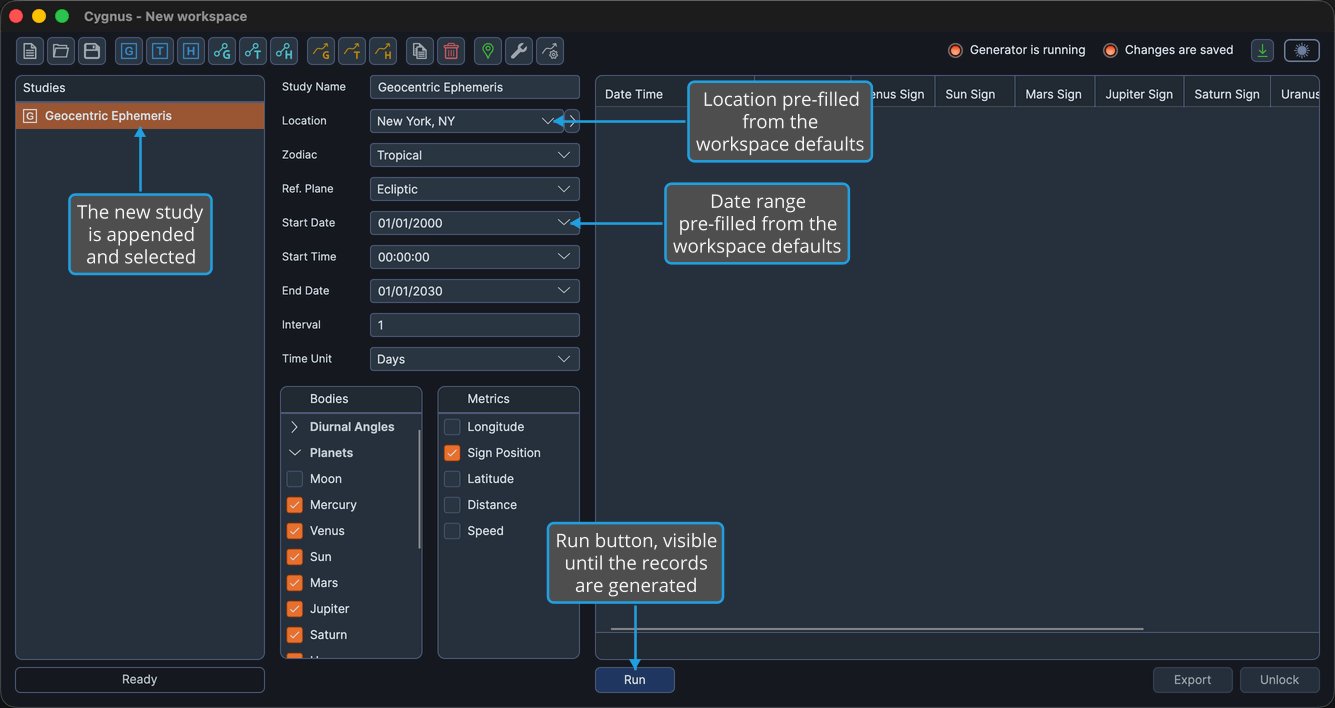Click the Unlock button
Viewport: 1335px width, 708px height.
pyautogui.click(x=1280, y=680)
